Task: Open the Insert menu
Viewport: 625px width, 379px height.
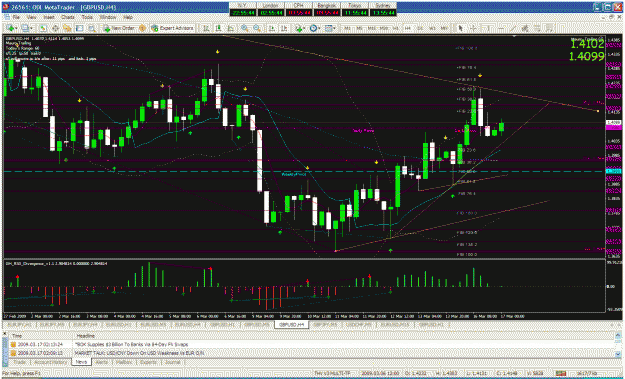Action: (x=49, y=18)
